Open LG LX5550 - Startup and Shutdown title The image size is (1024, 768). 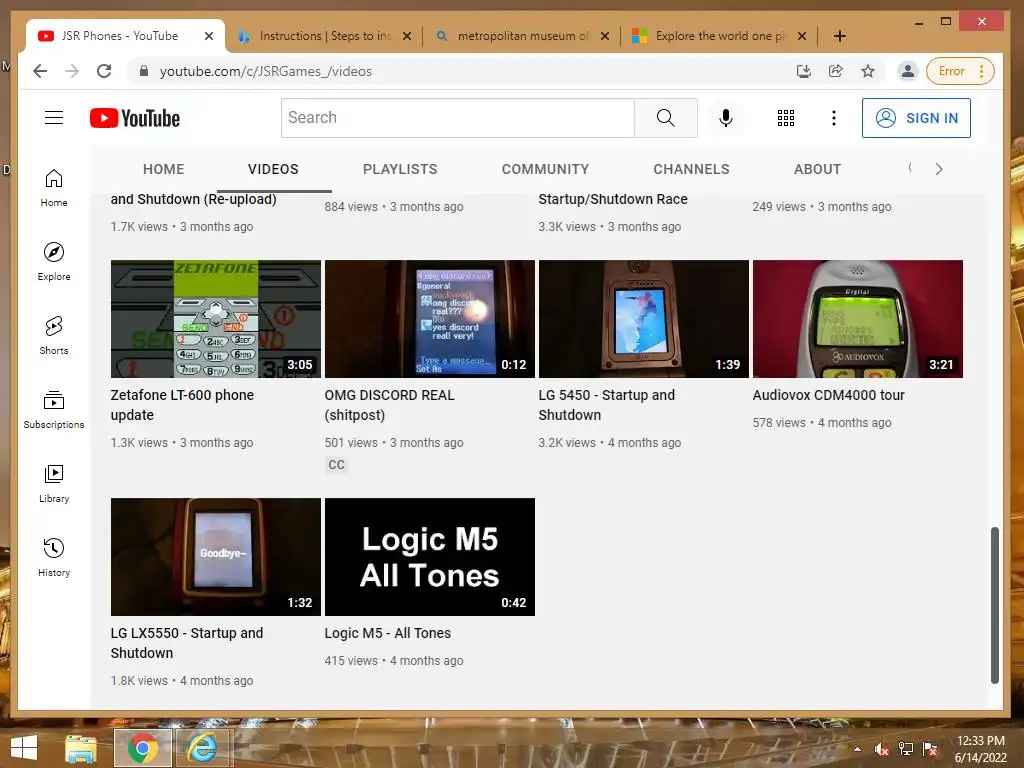point(187,643)
